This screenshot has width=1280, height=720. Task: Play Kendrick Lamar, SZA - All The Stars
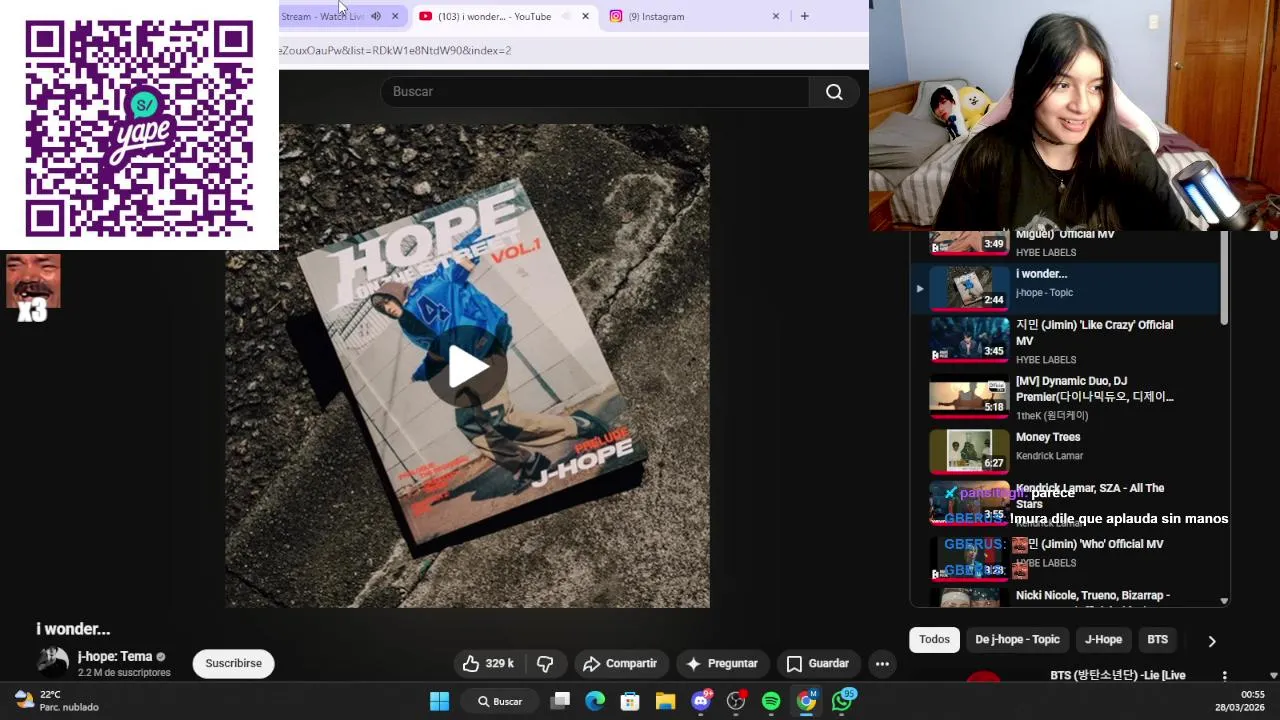[1065, 504]
